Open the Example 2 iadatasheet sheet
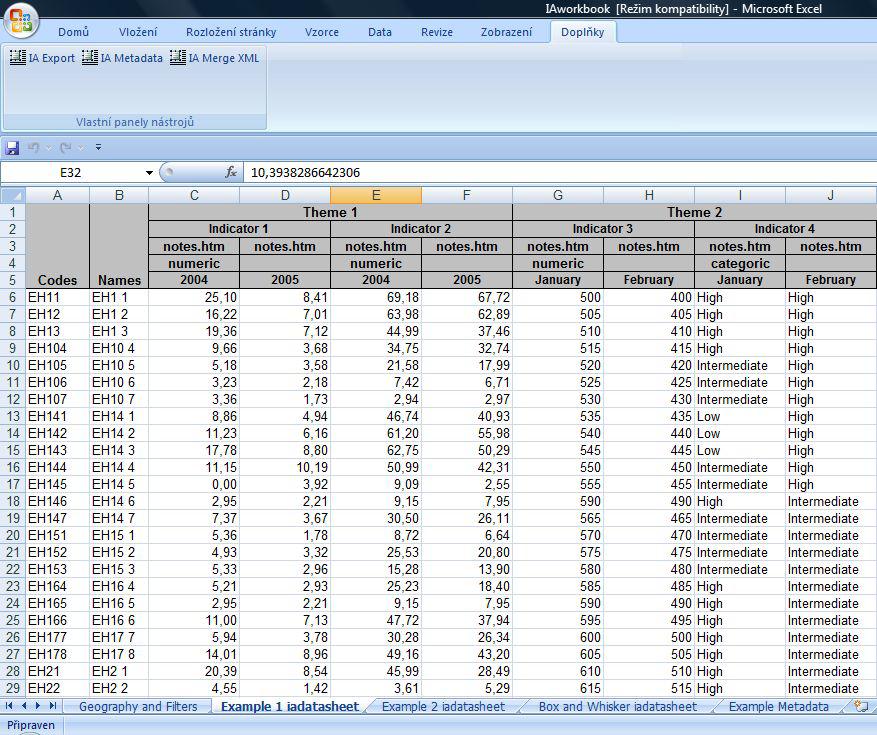 [443, 706]
